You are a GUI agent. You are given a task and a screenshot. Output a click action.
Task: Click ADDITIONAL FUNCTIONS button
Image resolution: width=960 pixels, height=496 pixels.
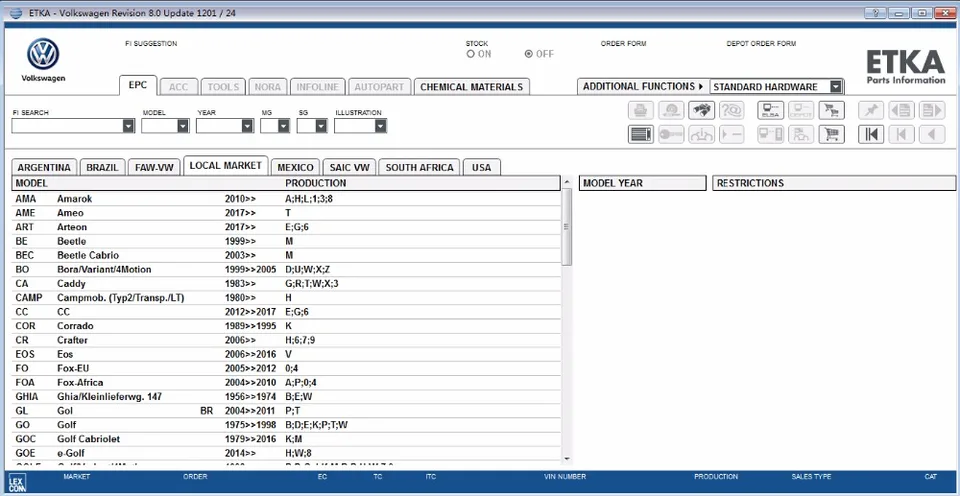[643, 86]
